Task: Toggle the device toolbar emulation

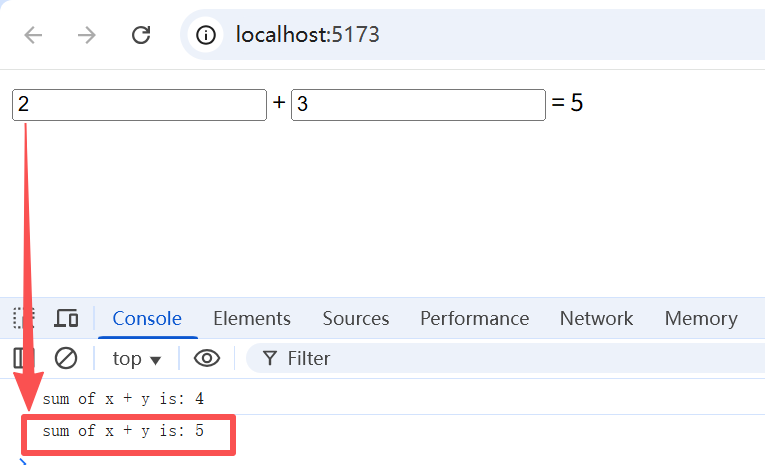Action: click(x=66, y=319)
